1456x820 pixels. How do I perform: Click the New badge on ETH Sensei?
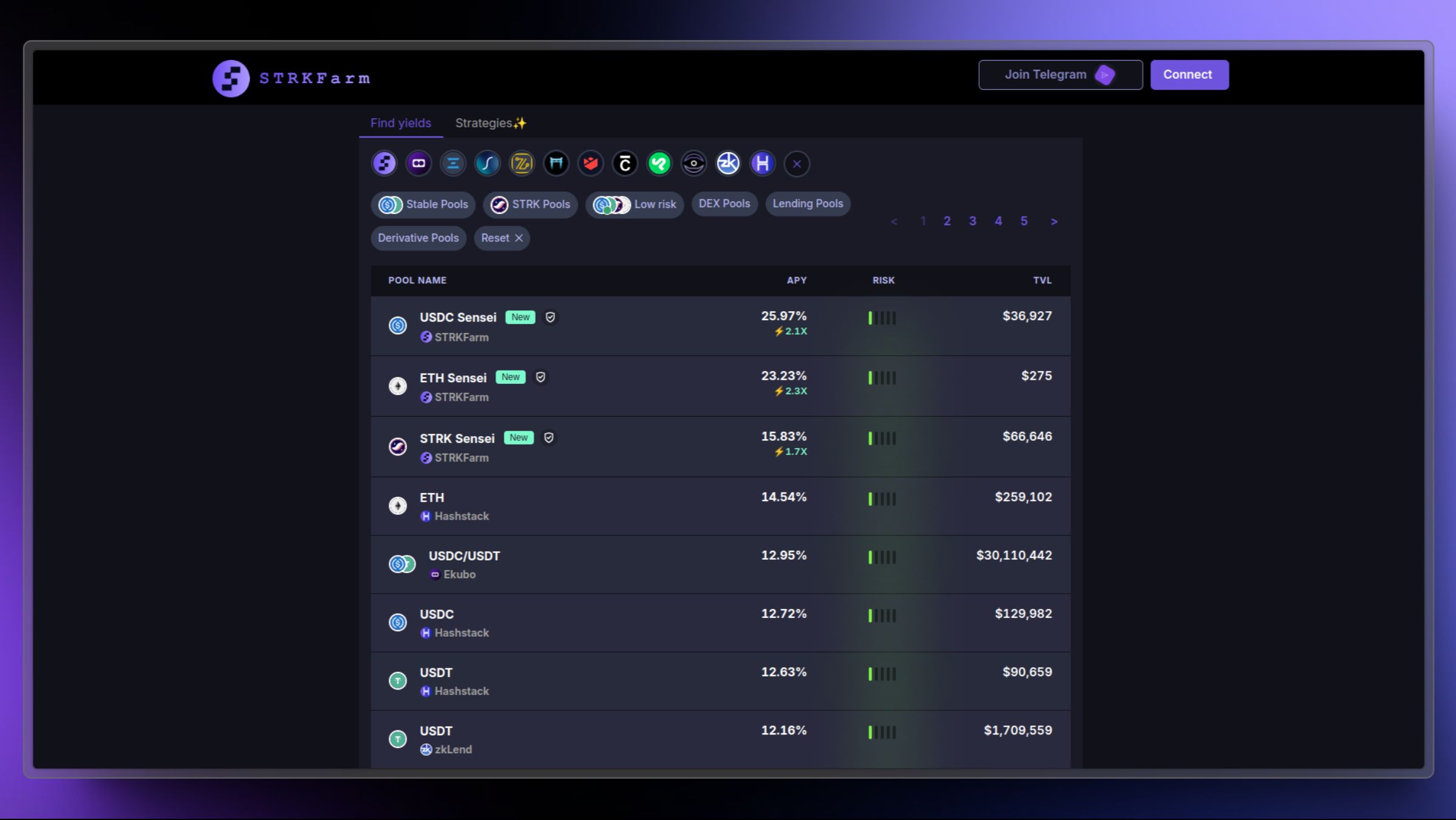510,377
